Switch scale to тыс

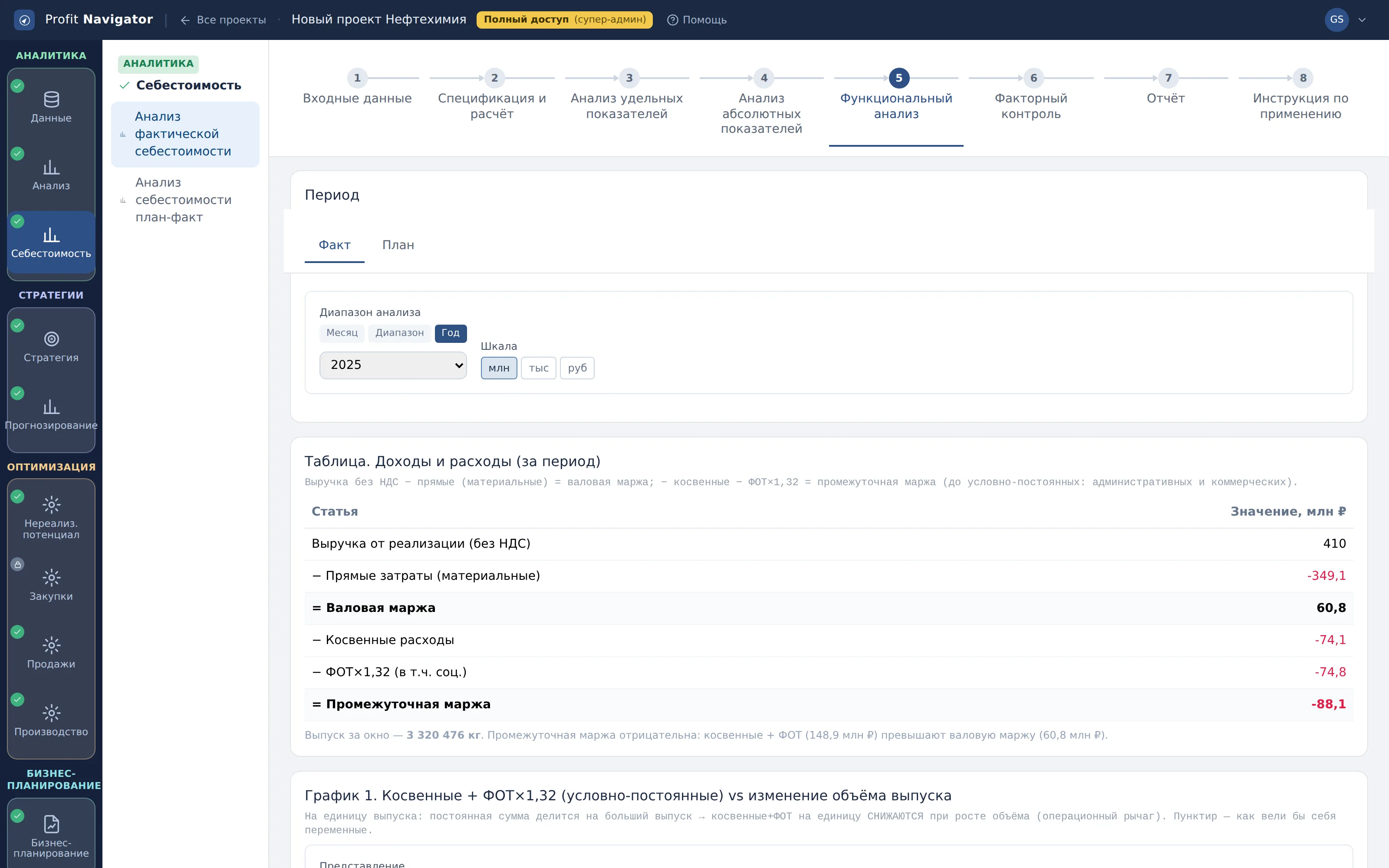(538, 368)
